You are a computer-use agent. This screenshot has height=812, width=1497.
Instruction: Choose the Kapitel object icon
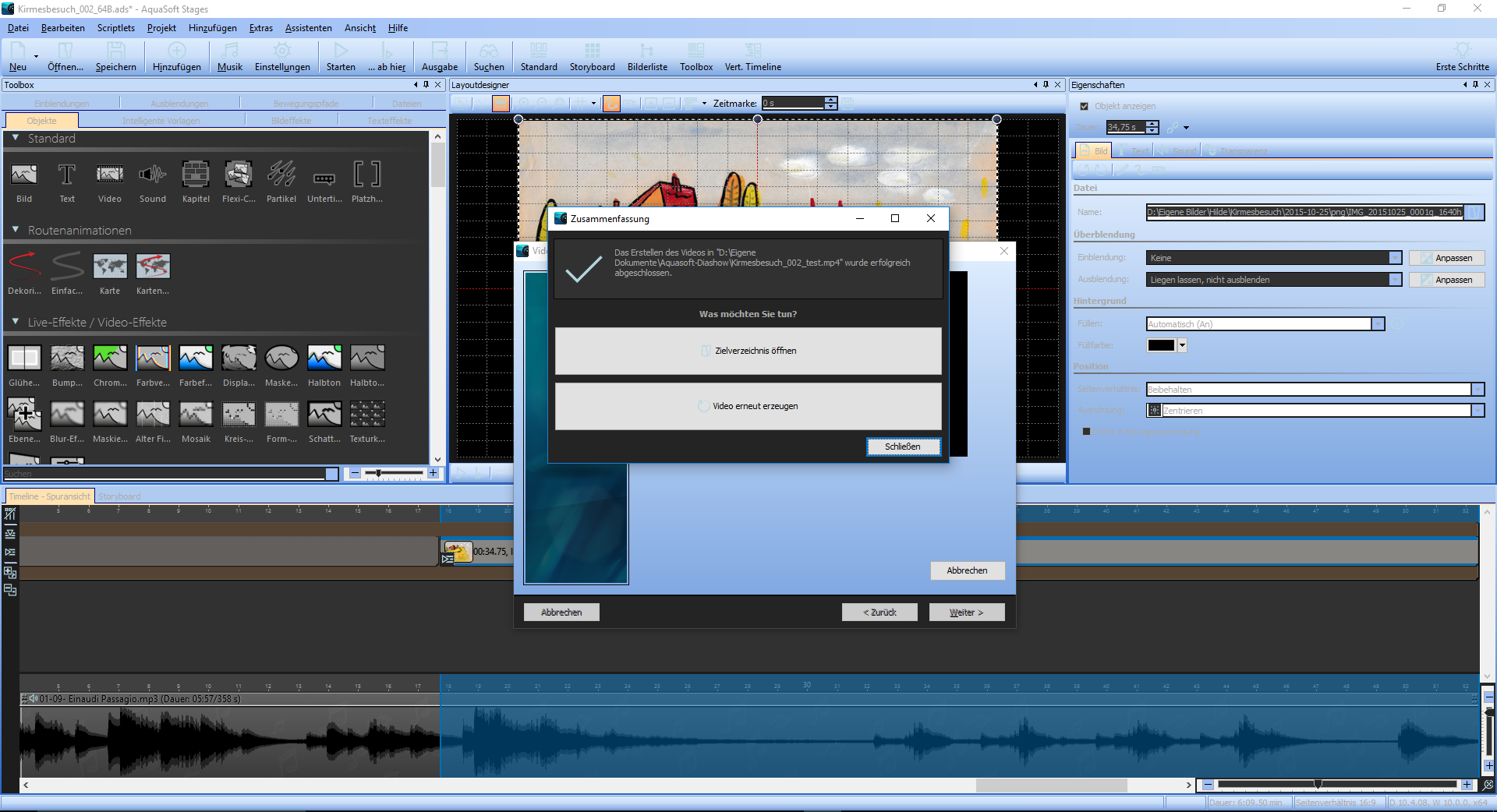click(x=195, y=175)
